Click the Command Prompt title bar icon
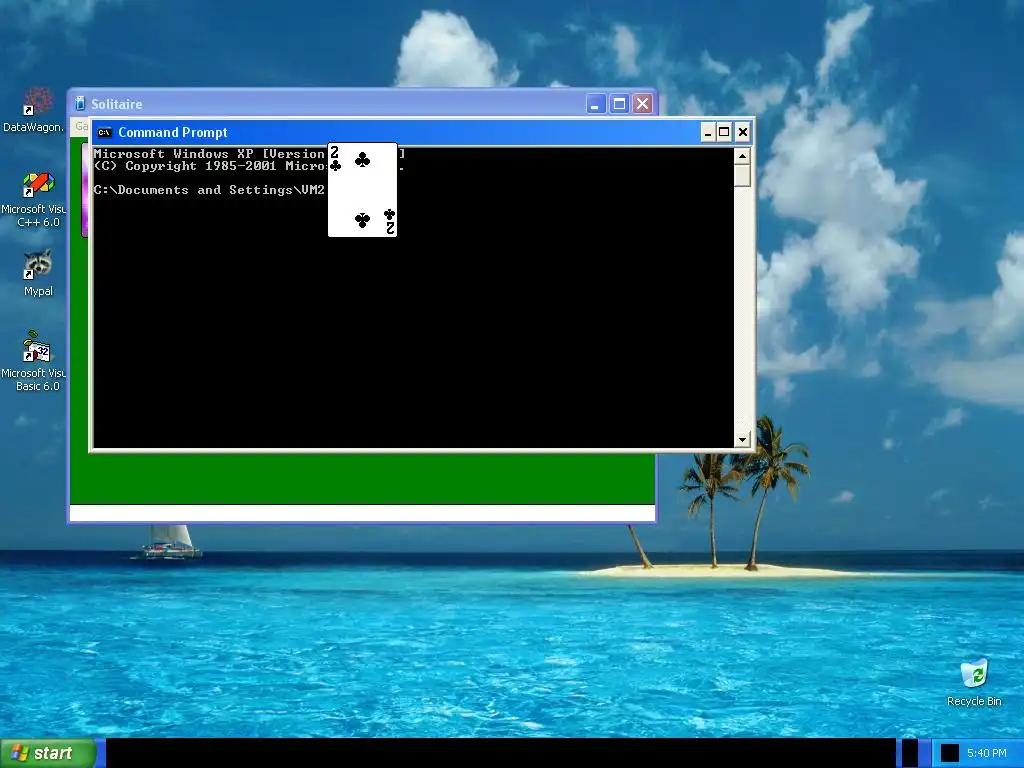This screenshot has width=1024, height=768. tap(104, 133)
